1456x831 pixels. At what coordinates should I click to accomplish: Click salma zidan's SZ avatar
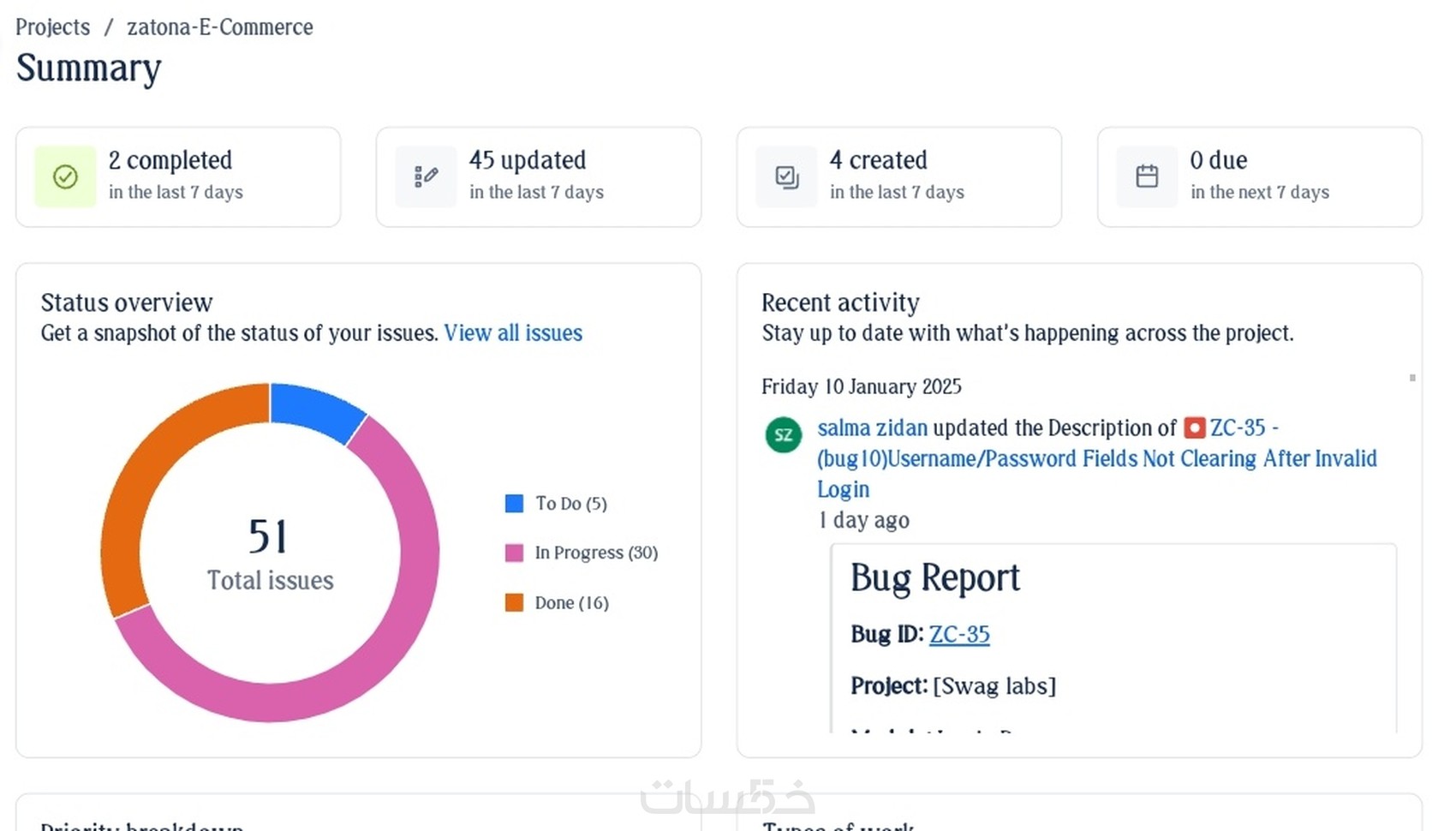point(783,434)
